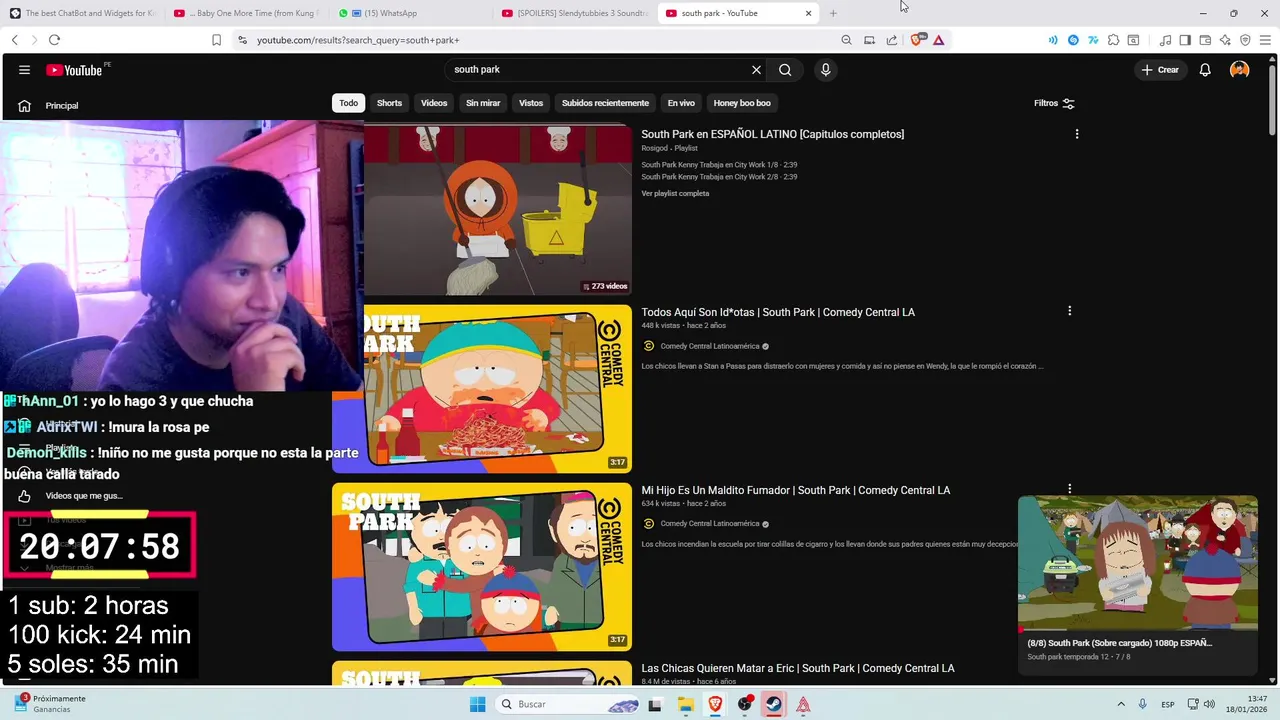Open a new browser tab
Screen dimensions: 1280x720
[x=833, y=13]
